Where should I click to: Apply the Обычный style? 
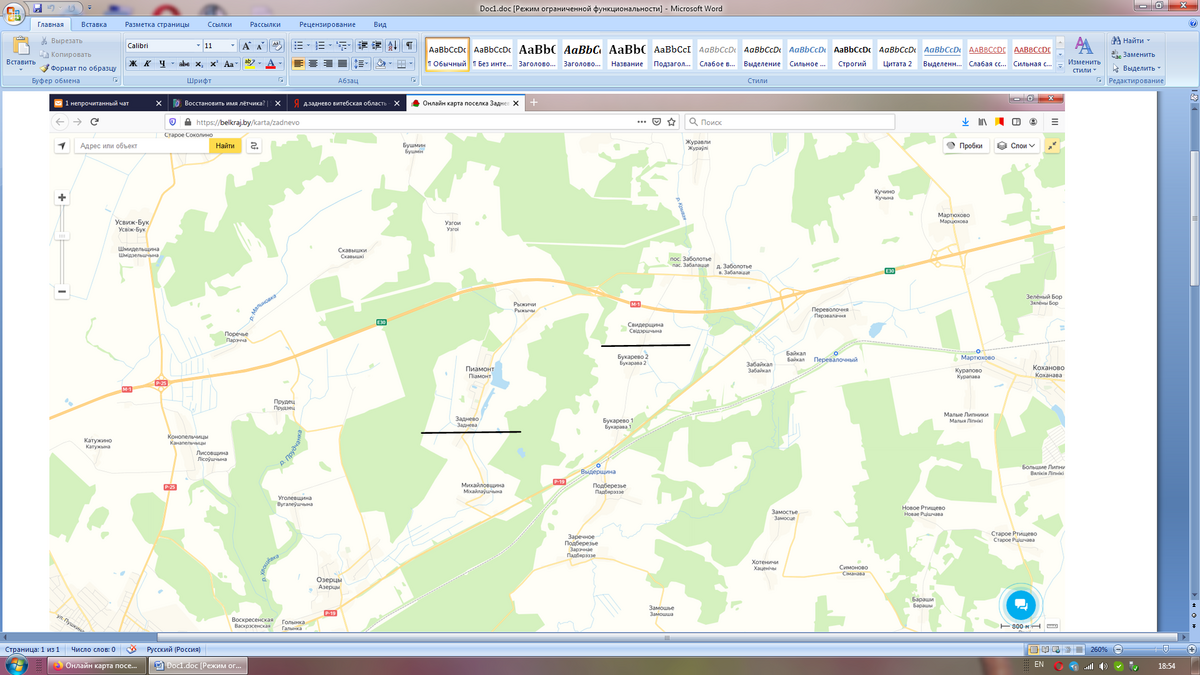[447, 54]
